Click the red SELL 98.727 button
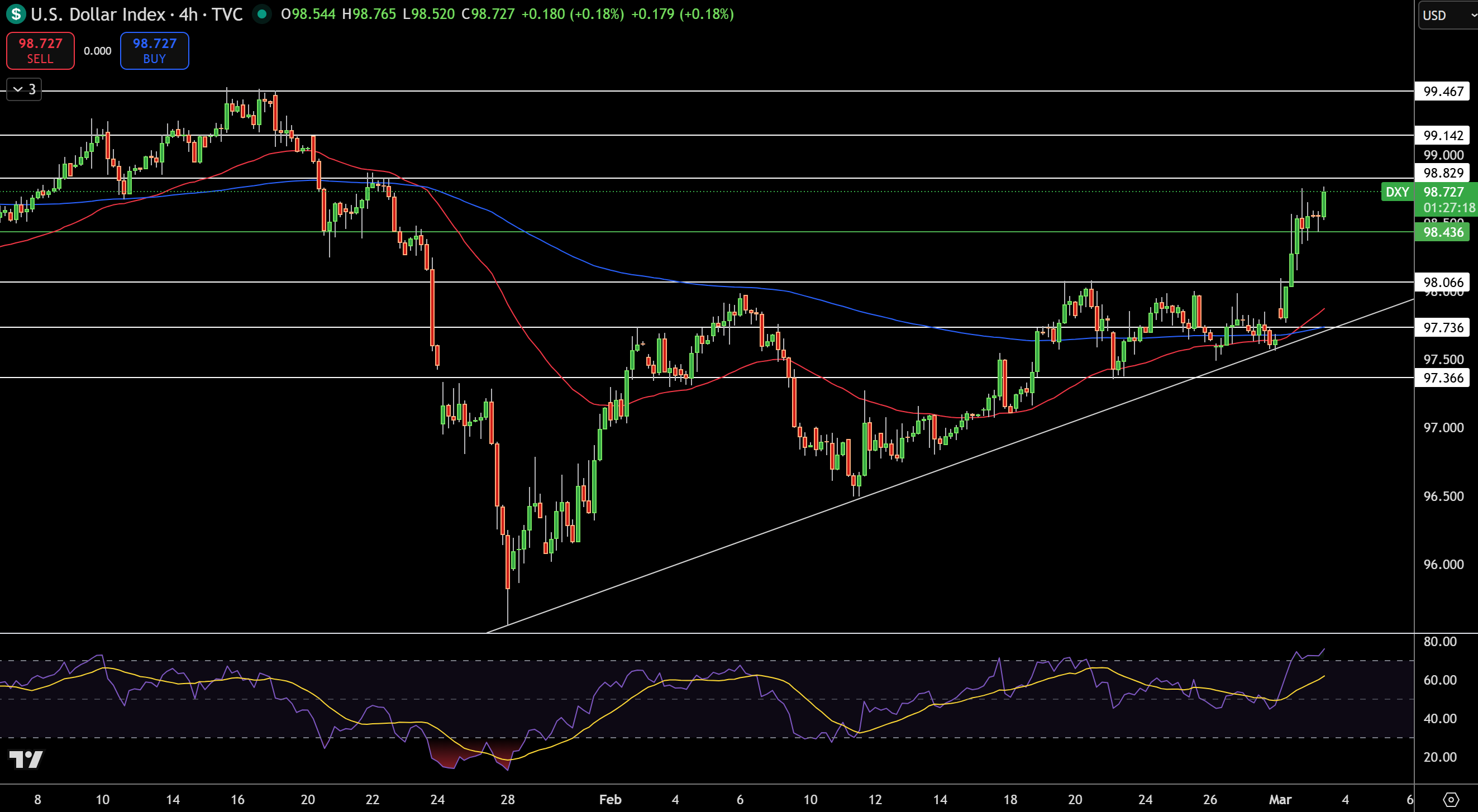 [40, 50]
